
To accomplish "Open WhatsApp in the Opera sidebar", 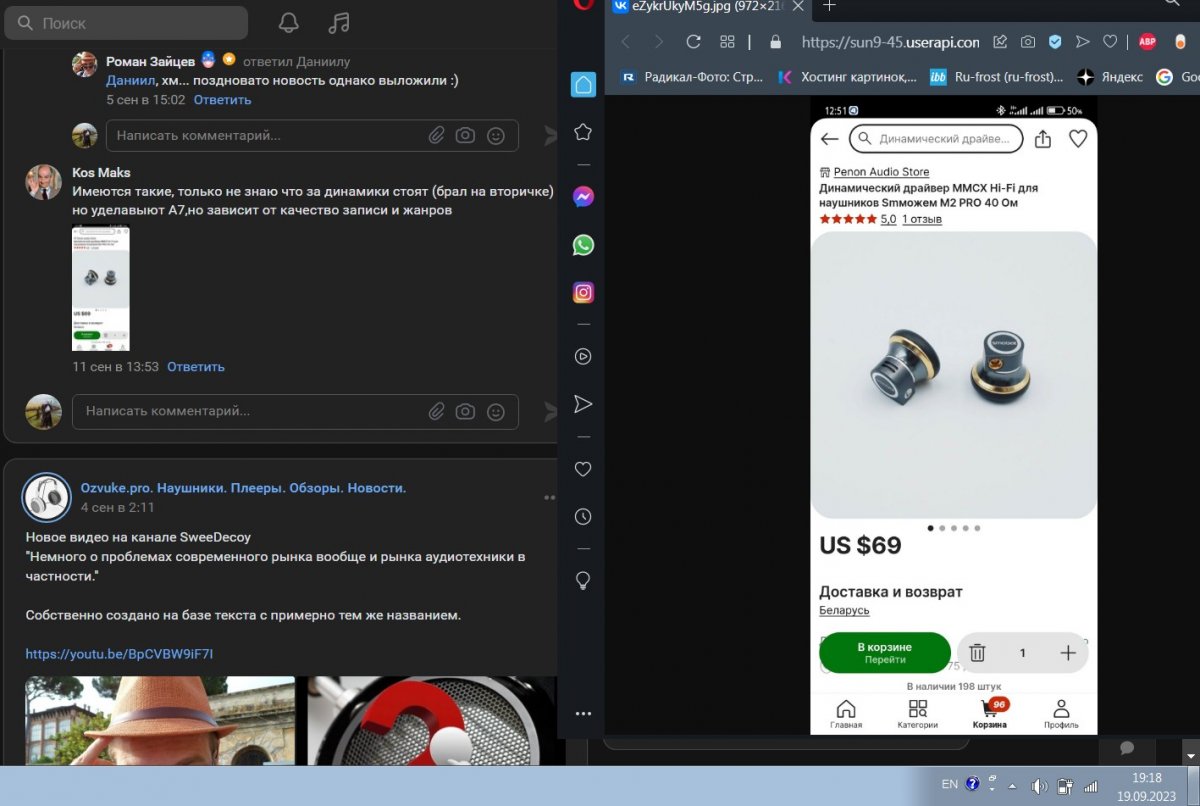I will click(x=583, y=245).
